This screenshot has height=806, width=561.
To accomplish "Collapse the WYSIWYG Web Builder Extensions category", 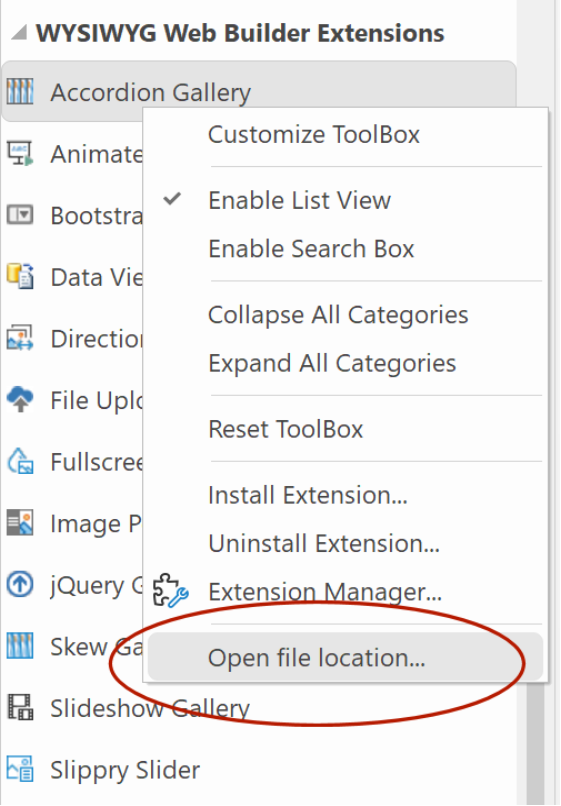I will (19, 33).
